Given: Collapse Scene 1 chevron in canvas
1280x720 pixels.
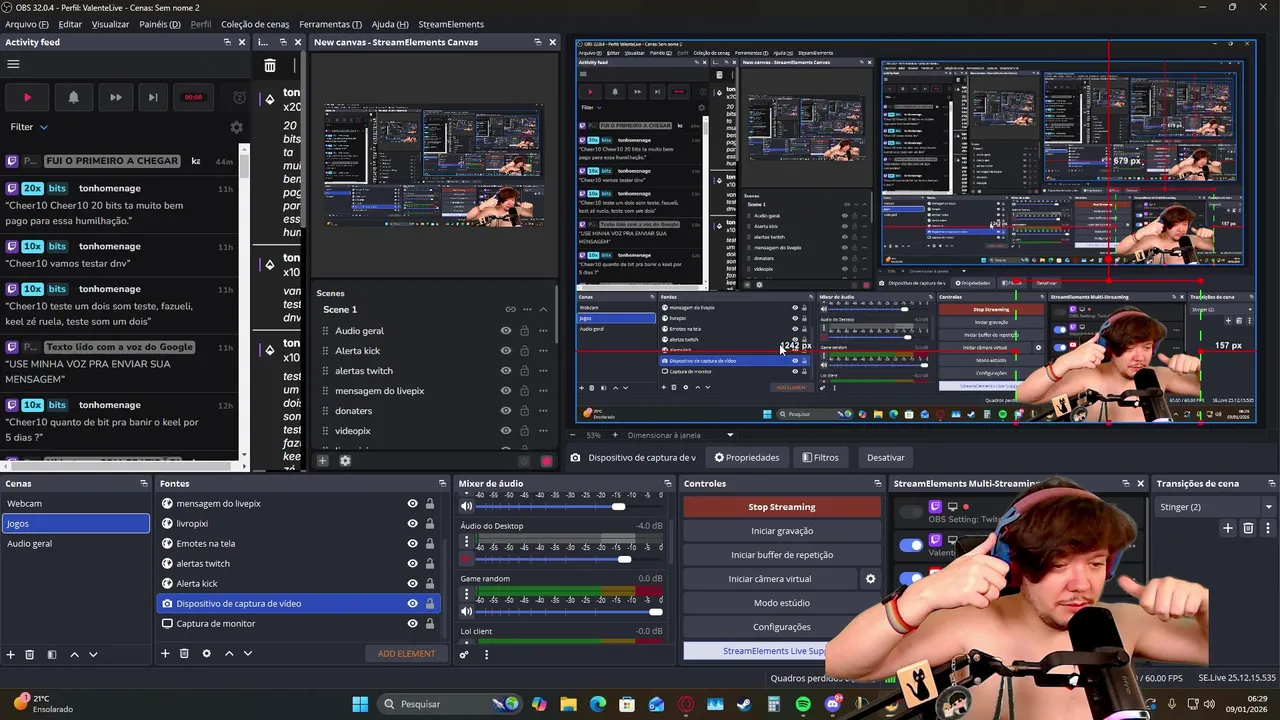Looking at the screenshot, I should [x=543, y=310].
